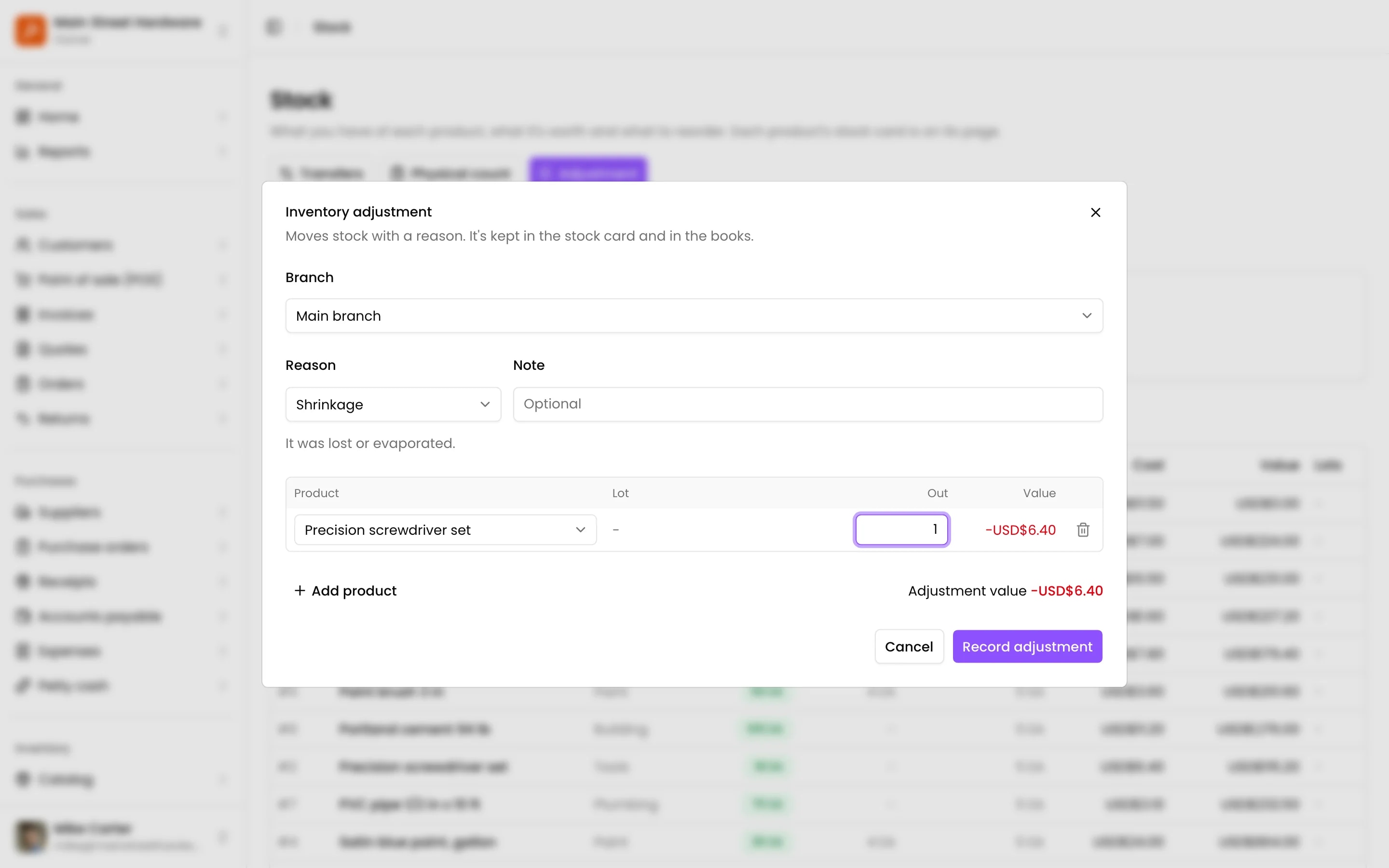Expand the Reason dropdown set to Shrinkage
The image size is (1389, 868).
click(393, 405)
